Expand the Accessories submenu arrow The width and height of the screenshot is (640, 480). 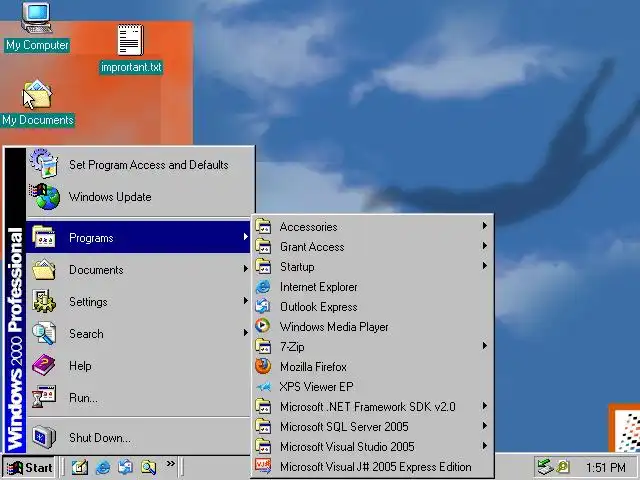(485, 226)
